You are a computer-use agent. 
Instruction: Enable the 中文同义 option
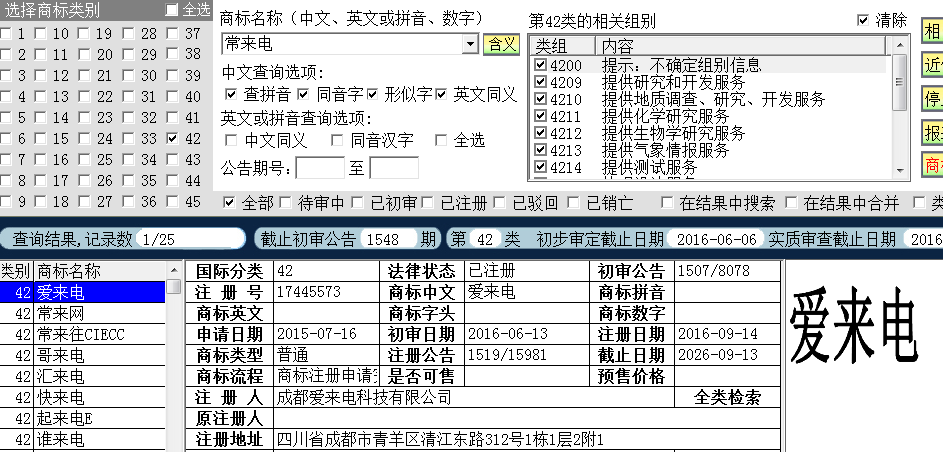tap(231, 141)
